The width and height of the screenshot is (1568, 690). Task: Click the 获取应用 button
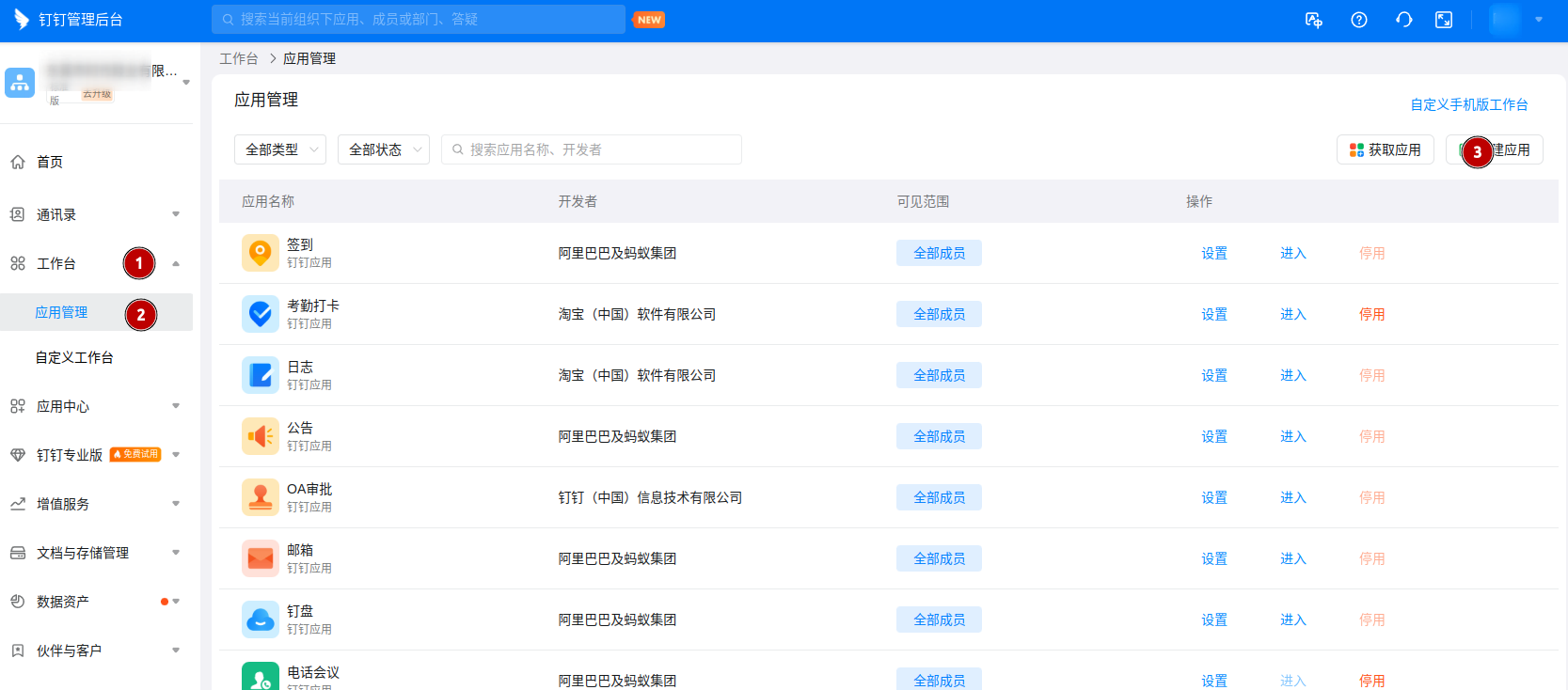pyautogui.click(x=1385, y=149)
